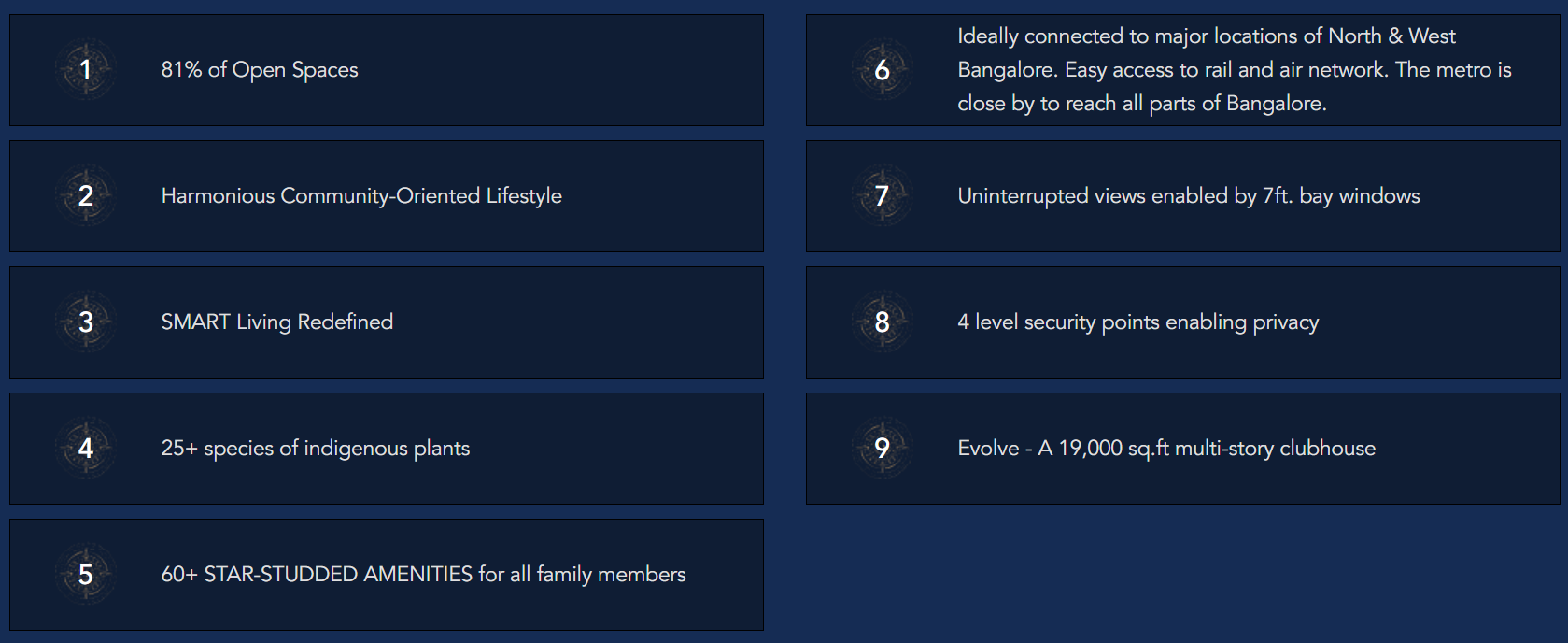Click the 'SMART Living Redefined' text
The image size is (1568, 643).
pyautogui.click(x=277, y=322)
